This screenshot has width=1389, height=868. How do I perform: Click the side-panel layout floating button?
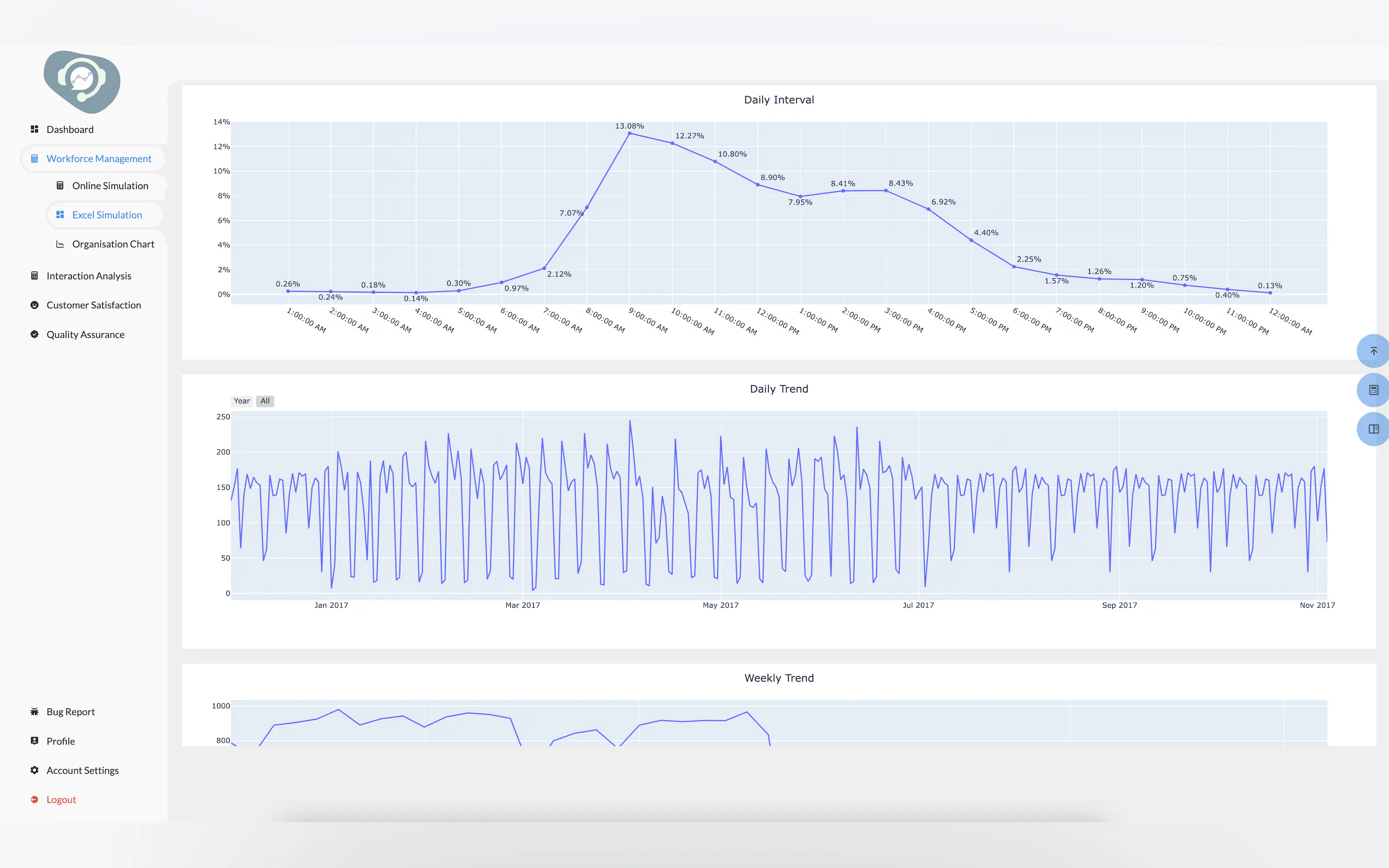pos(1373,429)
